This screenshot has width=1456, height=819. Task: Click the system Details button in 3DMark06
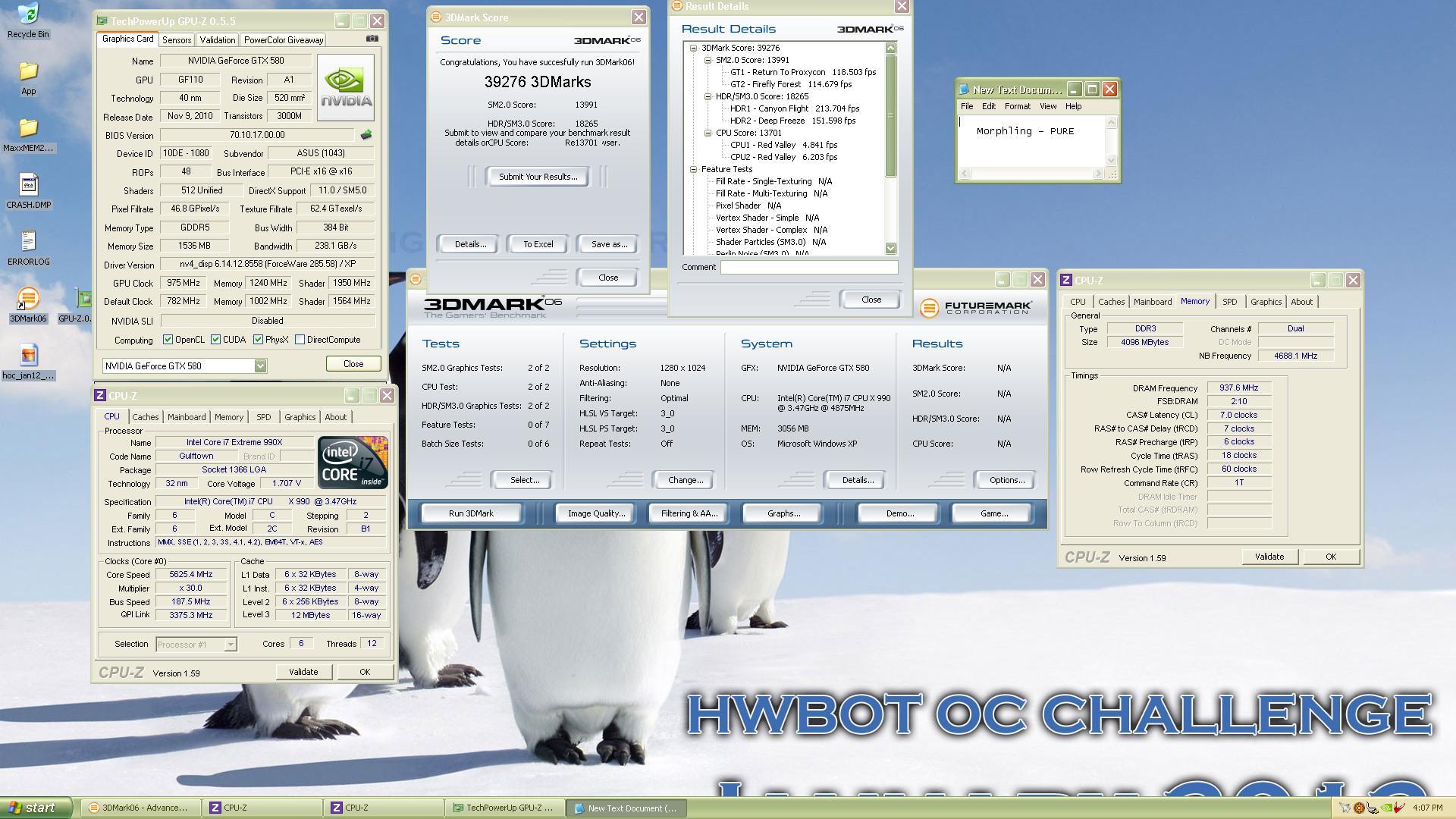click(857, 480)
